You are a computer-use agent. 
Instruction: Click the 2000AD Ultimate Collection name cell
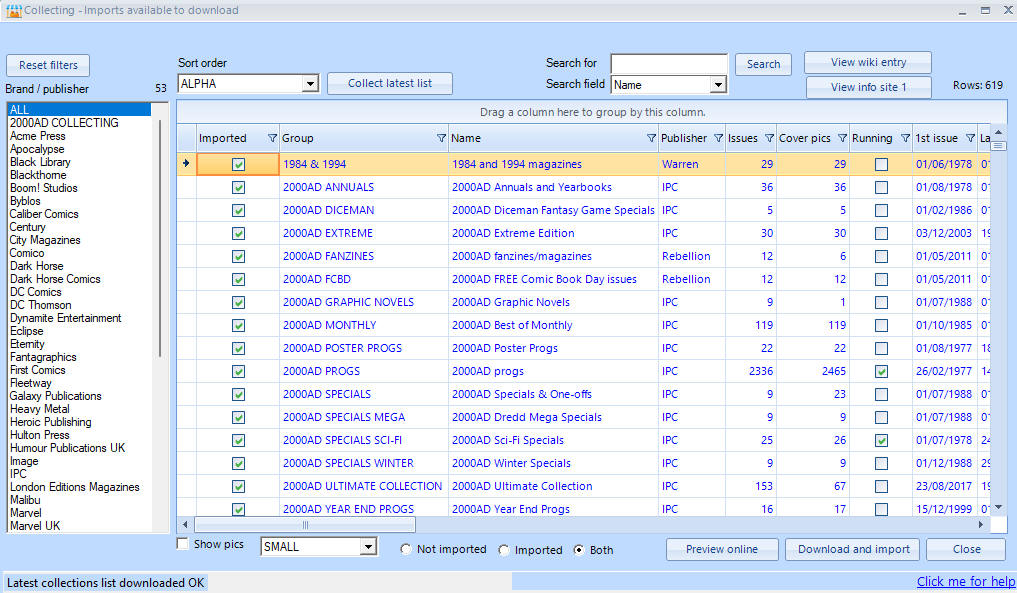pos(553,486)
